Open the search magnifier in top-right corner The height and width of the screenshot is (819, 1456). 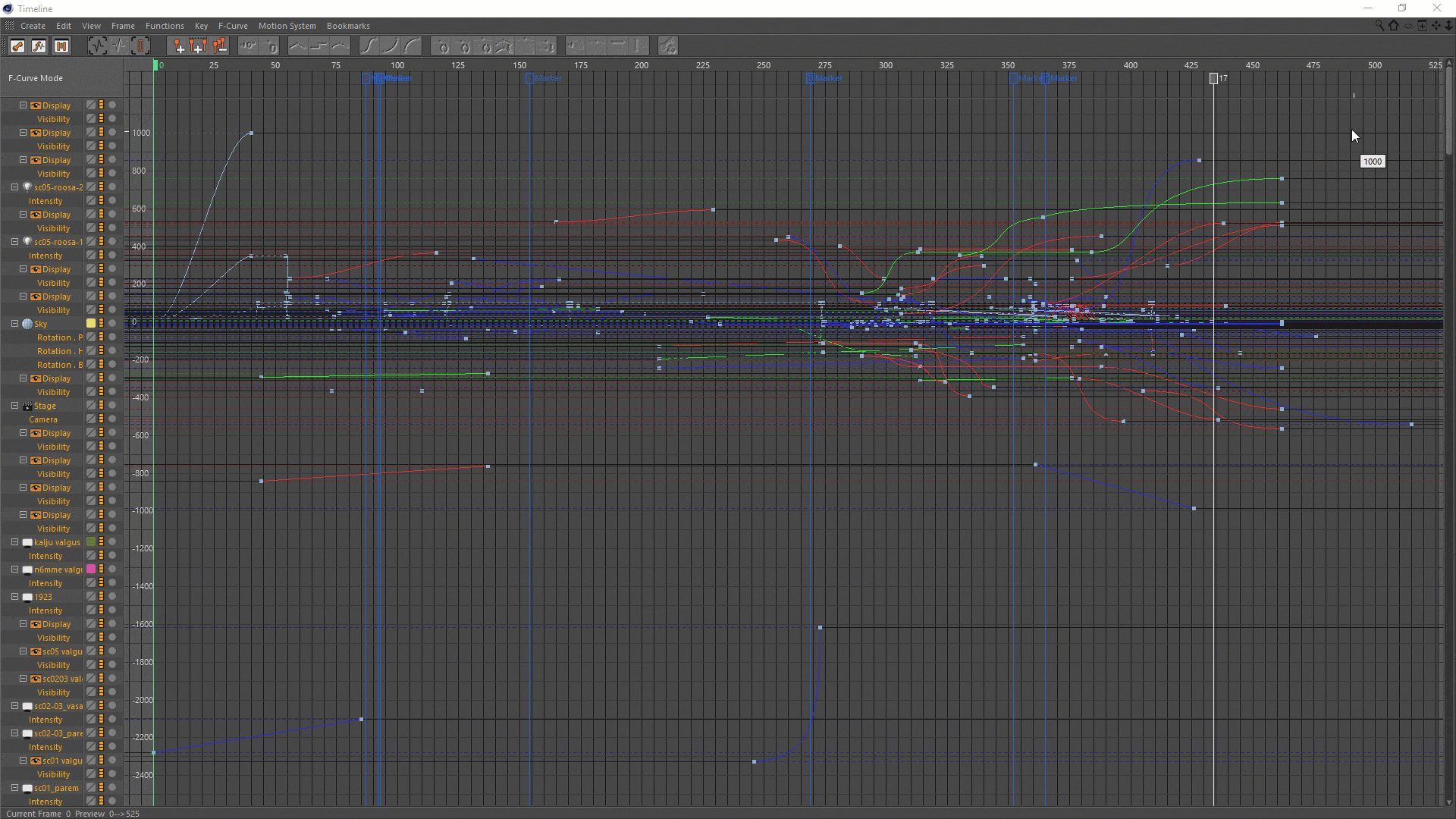1379,26
